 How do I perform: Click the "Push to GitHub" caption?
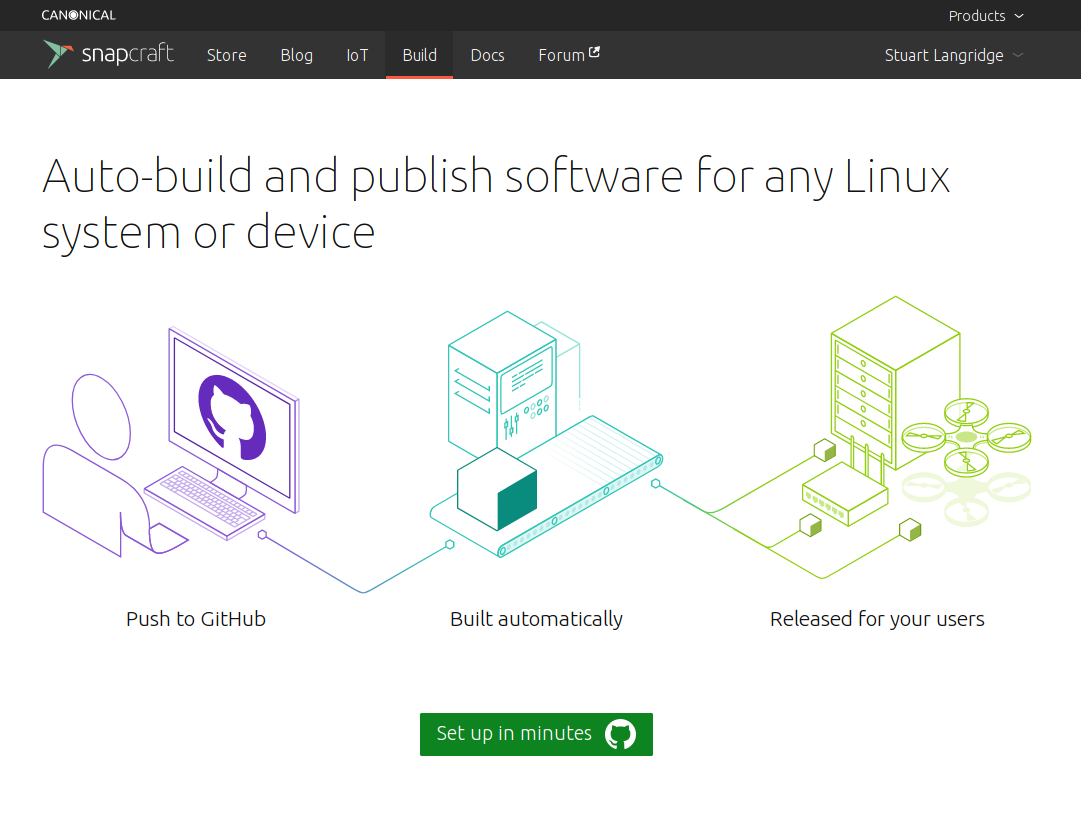196,619
